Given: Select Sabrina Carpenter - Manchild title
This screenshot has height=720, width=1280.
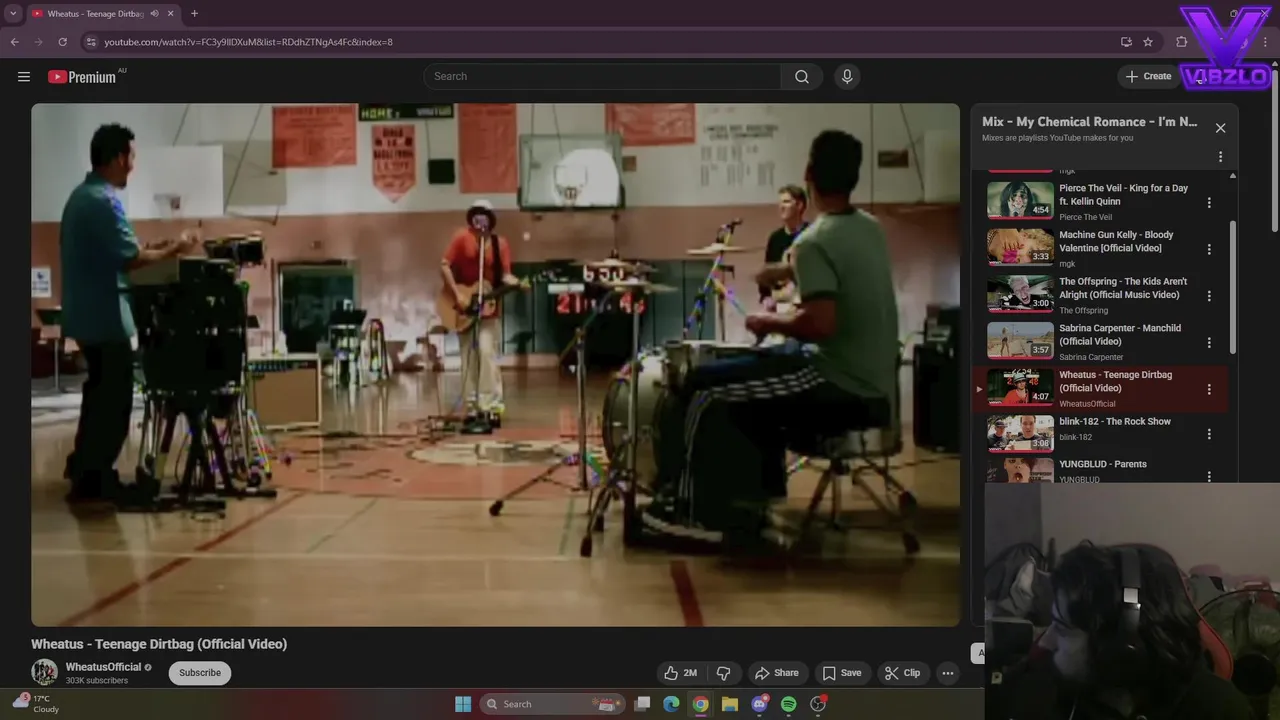Looking at the screenshot, I should point(1120,334).
